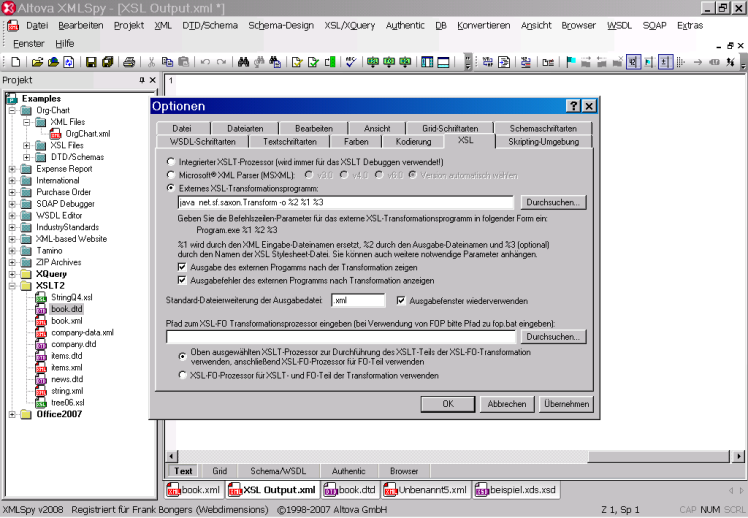This screenshot has width=748, height=518.
Task: Click the Open URL globe folder icon
Action: click(x=53, y=62)
